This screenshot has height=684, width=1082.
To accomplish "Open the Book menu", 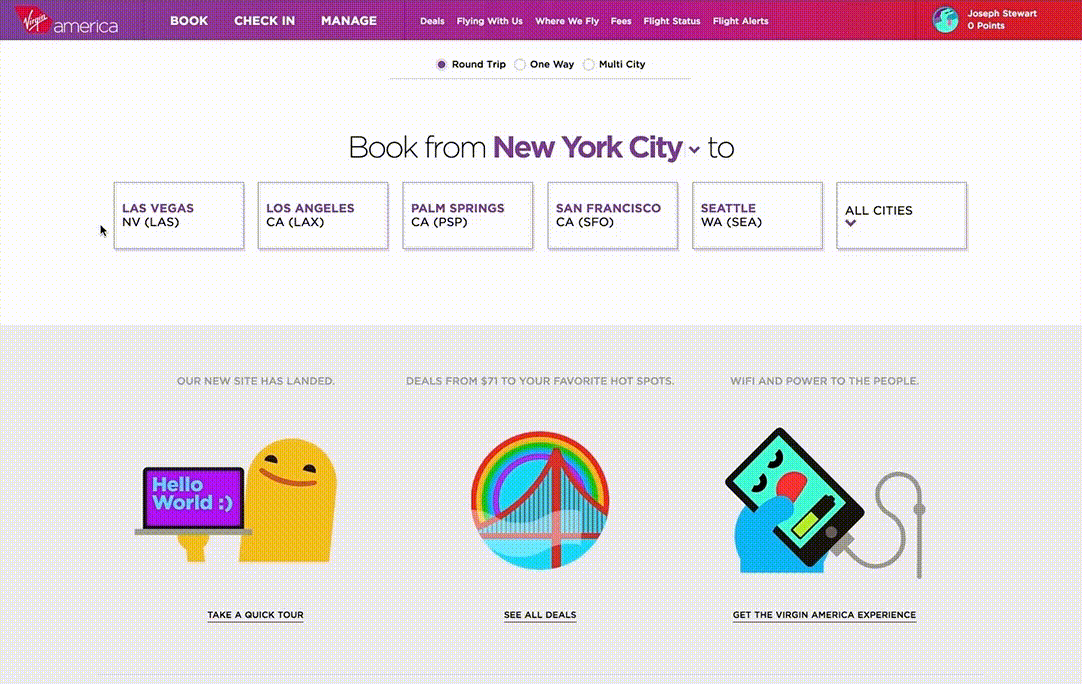I will (189, 21).
